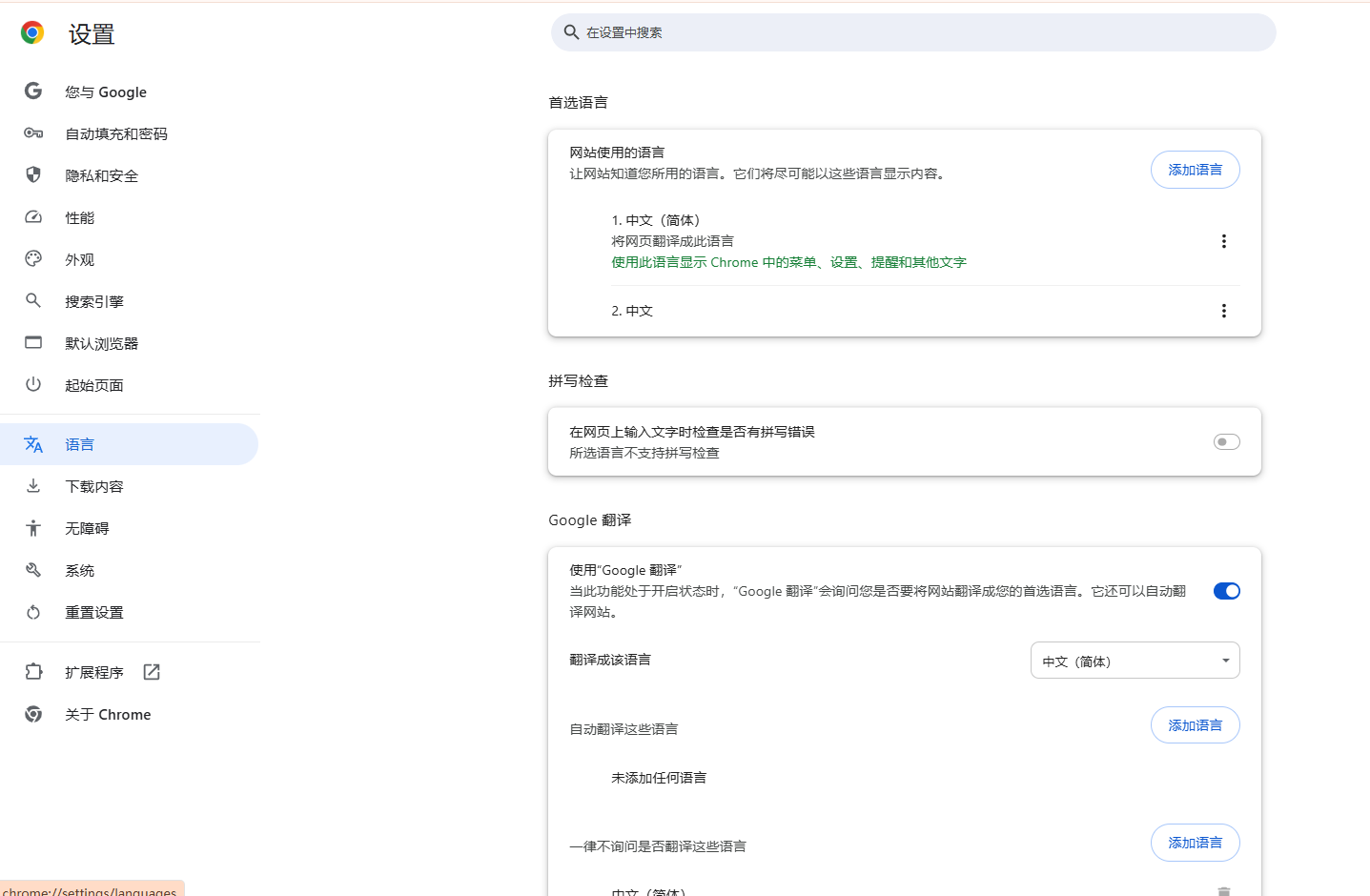Click the speedometer icon for 性能

point(33,217)
